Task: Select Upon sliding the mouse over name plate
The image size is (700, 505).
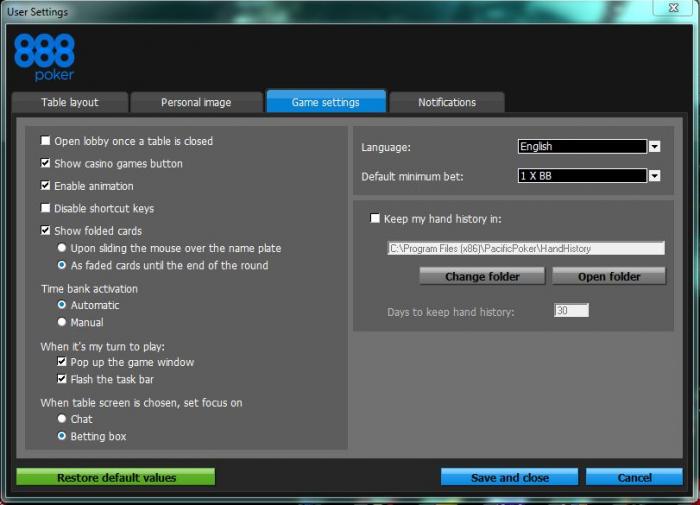Action: tap(62, 248)
